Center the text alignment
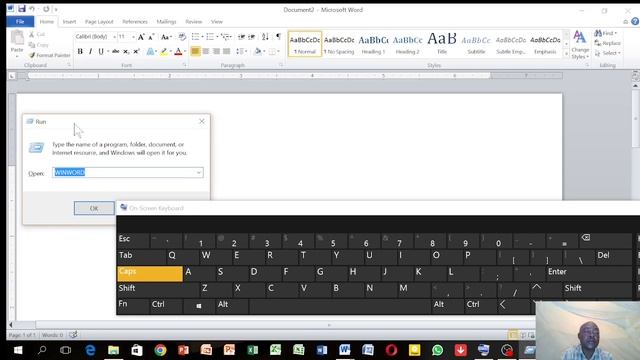Screen dimensions: 640x360 (x=206, y=51)
